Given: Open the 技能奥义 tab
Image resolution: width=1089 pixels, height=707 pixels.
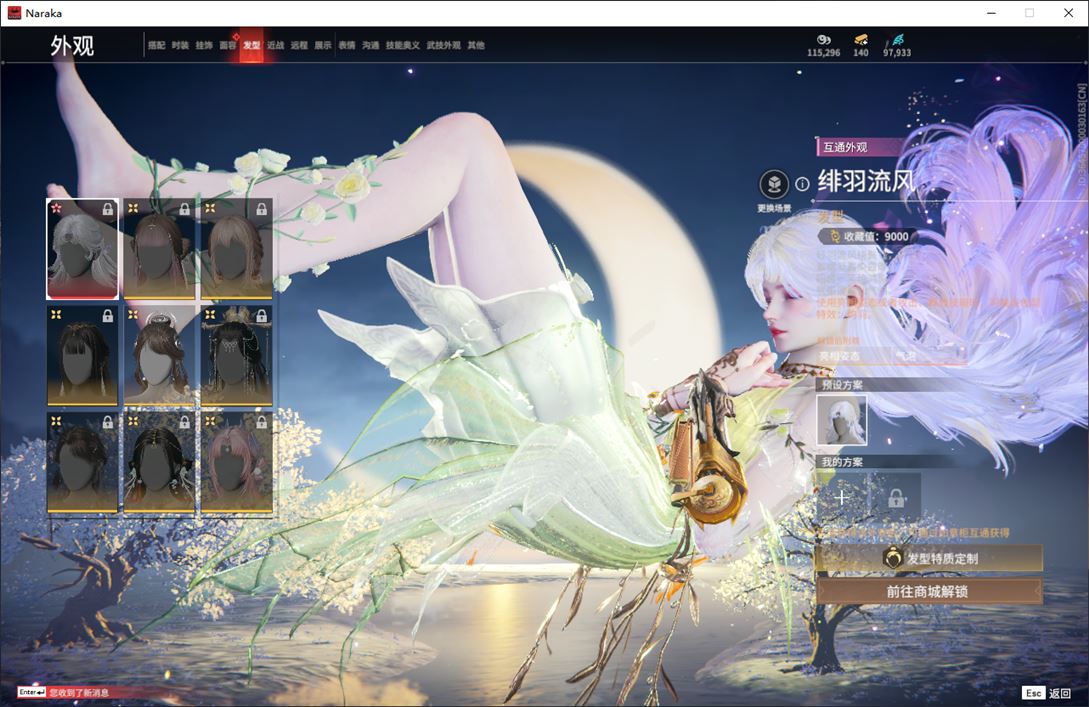Looking at the screenshot, I should click(x=403, y=45).
